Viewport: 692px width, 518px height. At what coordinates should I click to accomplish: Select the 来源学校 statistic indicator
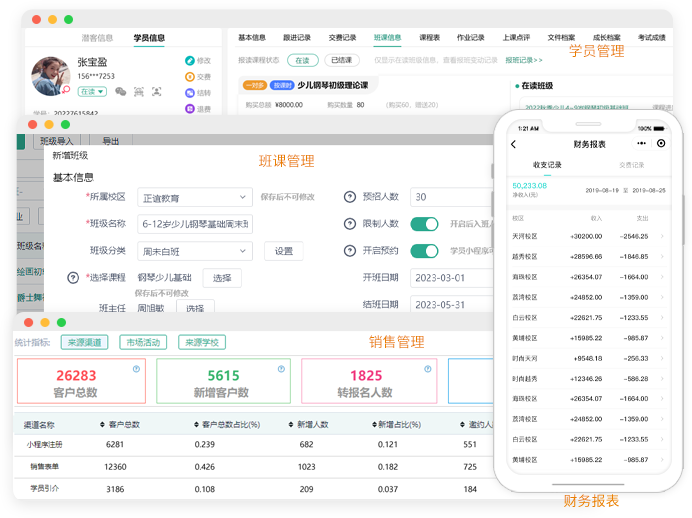coord(202,342)
